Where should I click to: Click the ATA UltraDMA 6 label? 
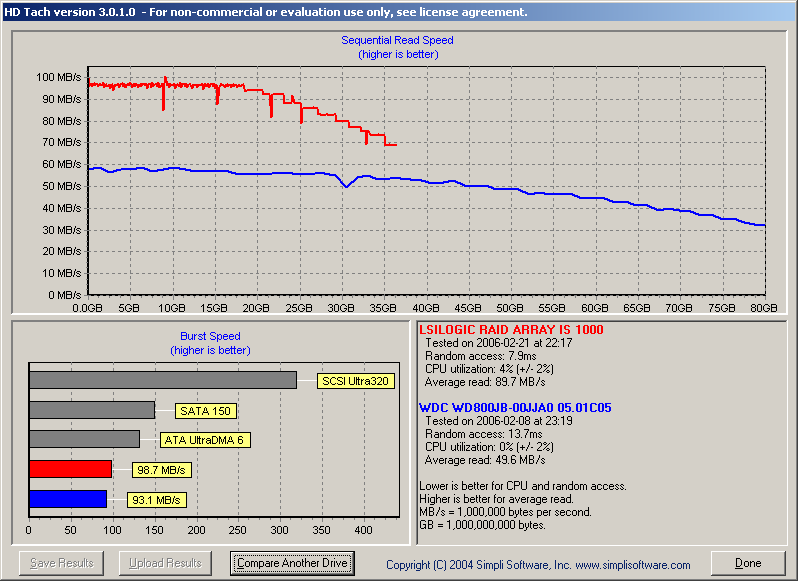(205, 440)
